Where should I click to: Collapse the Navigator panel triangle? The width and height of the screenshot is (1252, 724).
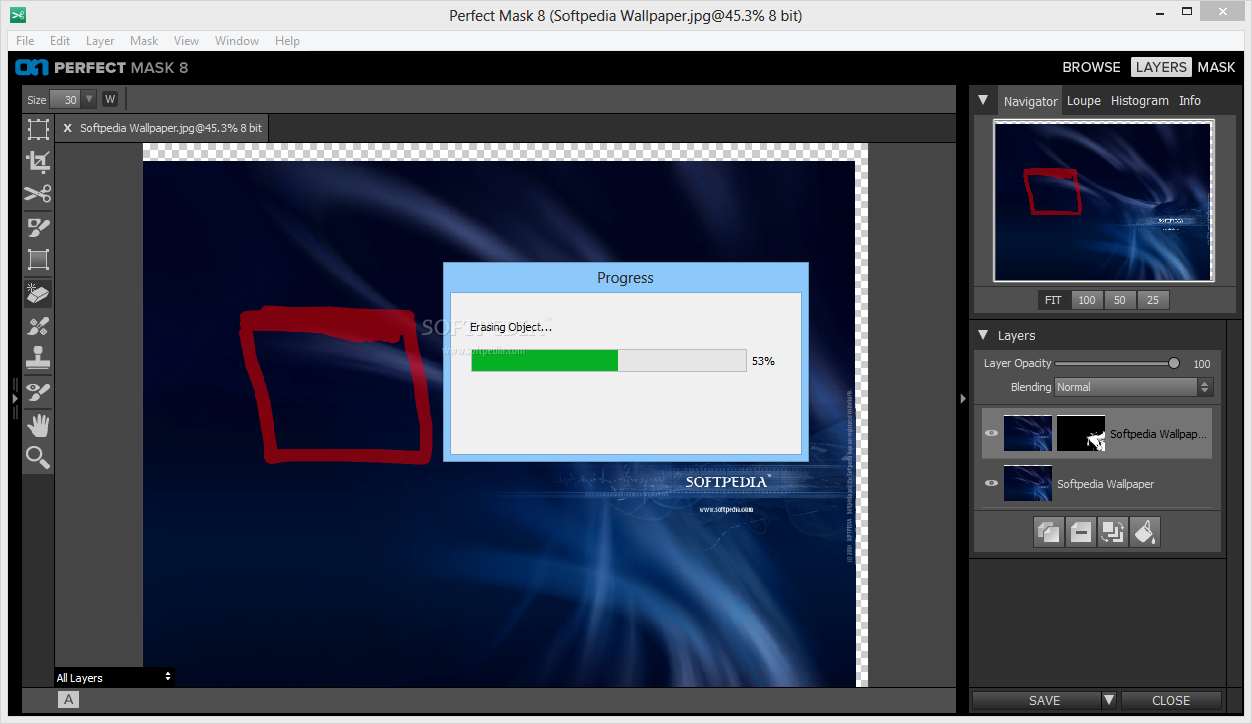pos(983,100)
